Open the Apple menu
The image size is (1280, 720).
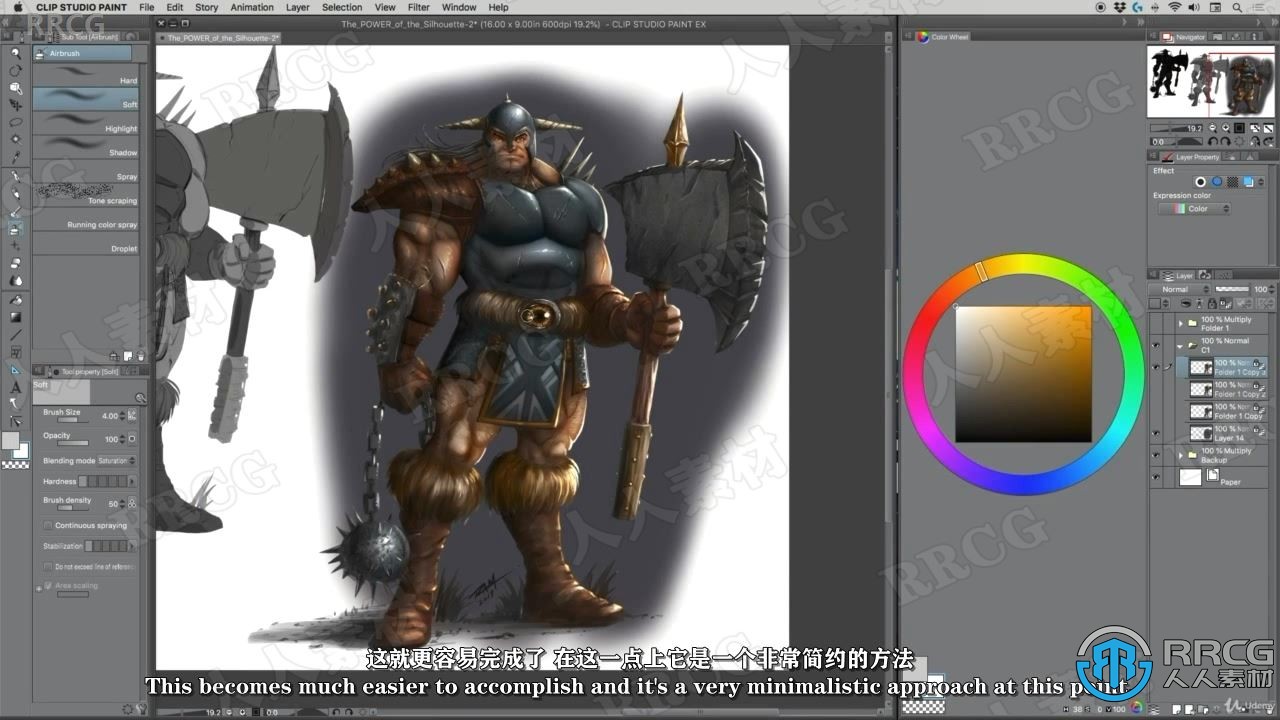pos(16,7)
